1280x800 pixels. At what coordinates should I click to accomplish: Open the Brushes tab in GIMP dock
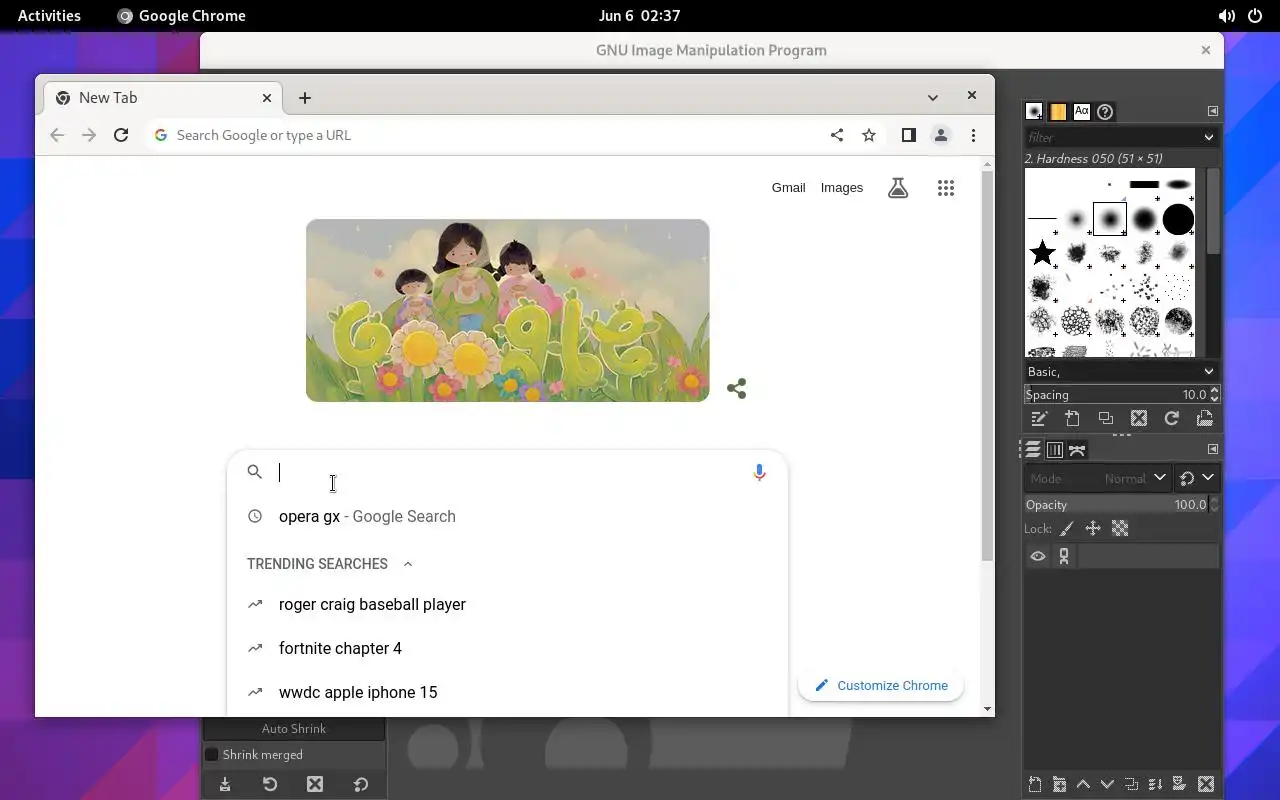tap(1034, 112)
